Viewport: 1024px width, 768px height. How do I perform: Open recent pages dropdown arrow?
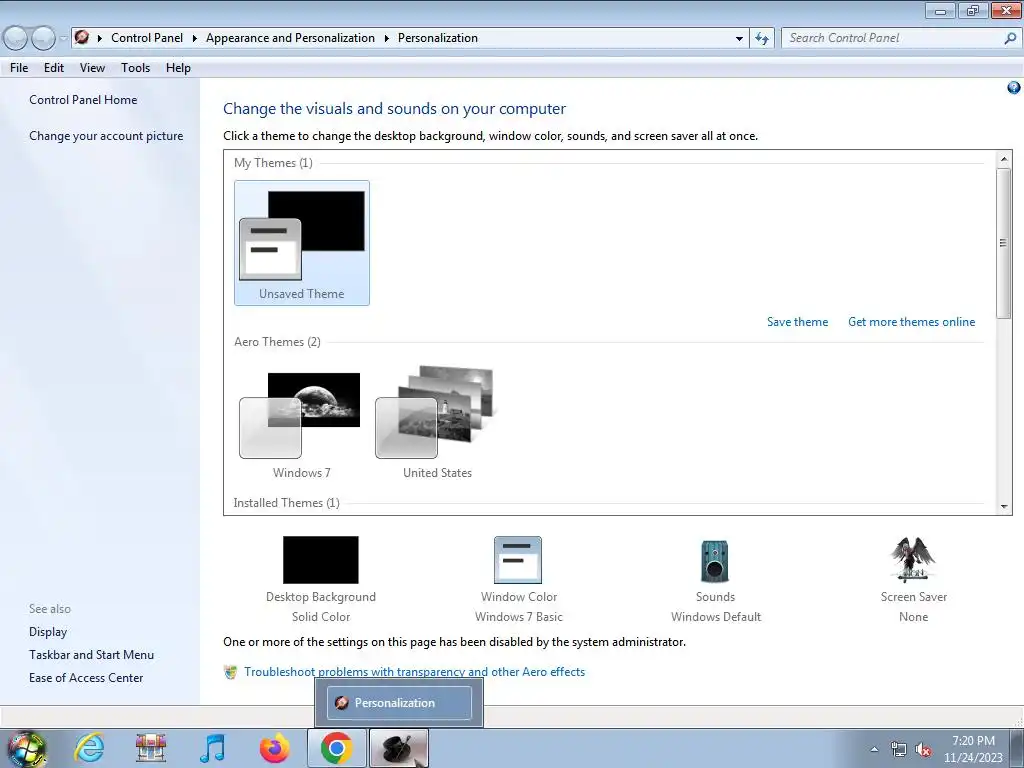[x=63, y=39]
